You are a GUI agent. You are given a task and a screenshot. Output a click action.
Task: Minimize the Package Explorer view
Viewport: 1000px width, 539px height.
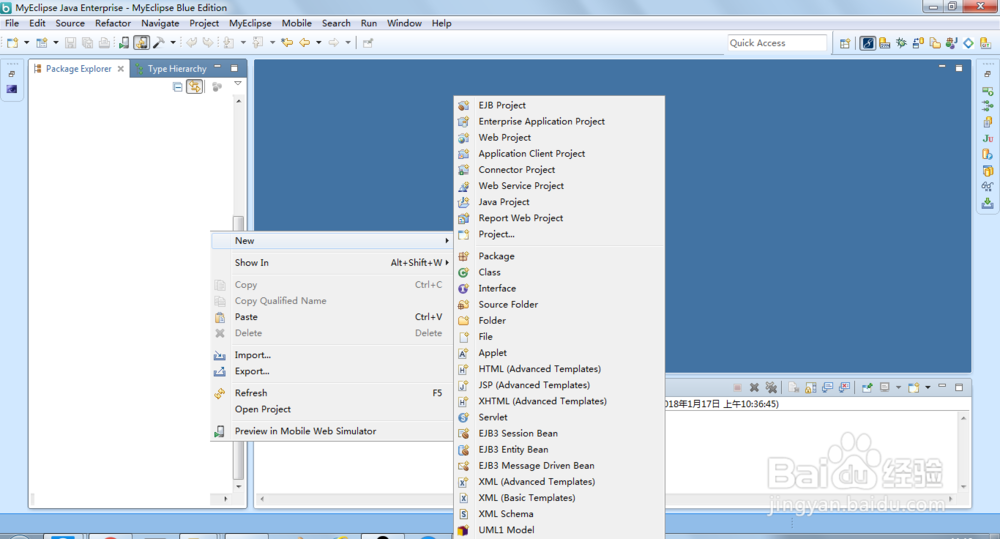[217, 67]
